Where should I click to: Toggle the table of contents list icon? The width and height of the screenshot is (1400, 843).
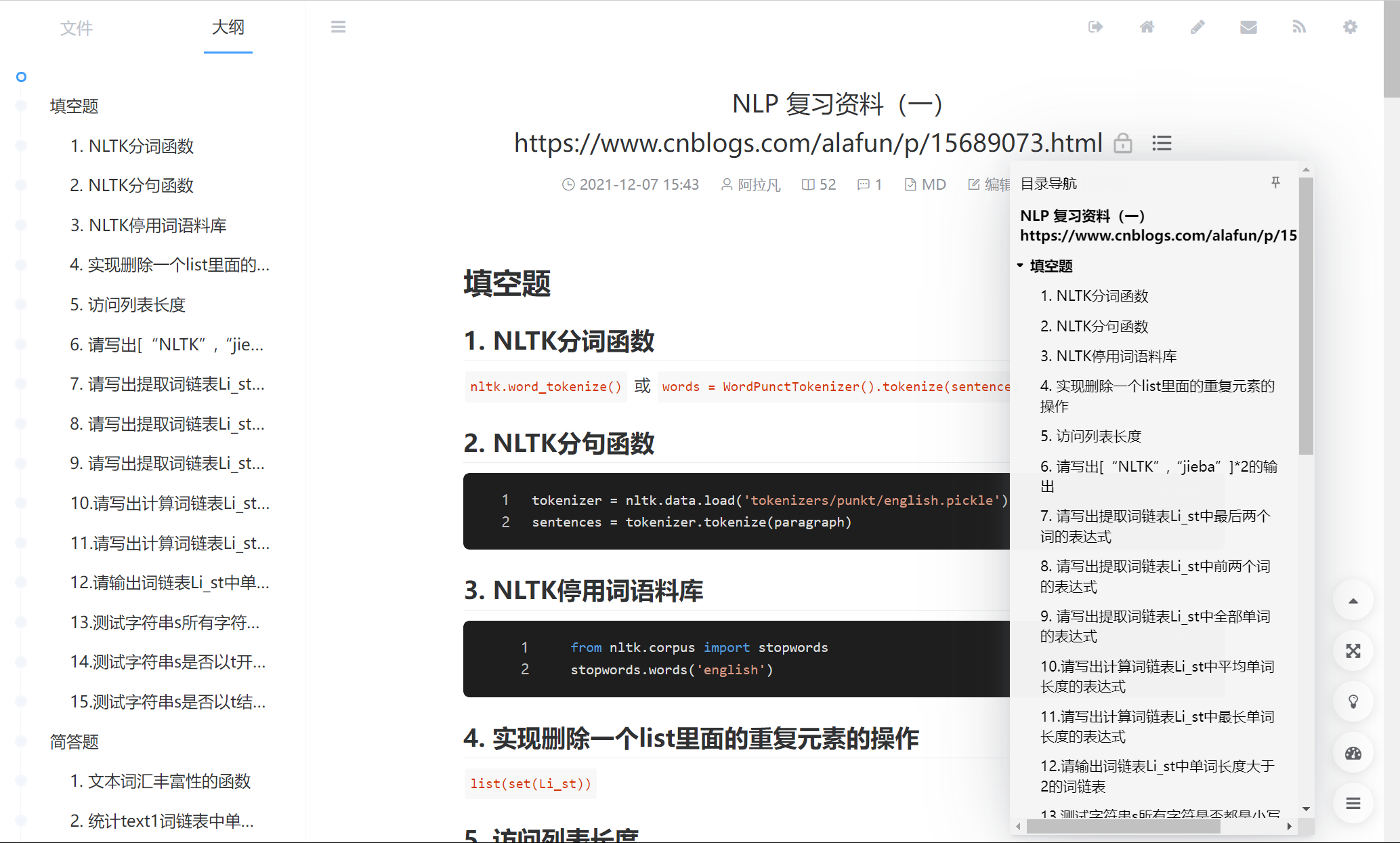(1162, 143)
